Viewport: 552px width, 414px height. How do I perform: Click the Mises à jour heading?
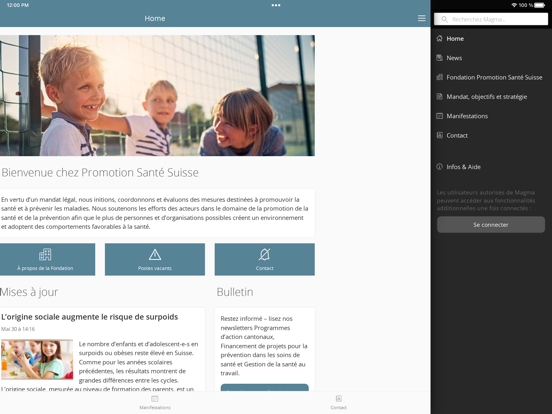click(29, 292)
